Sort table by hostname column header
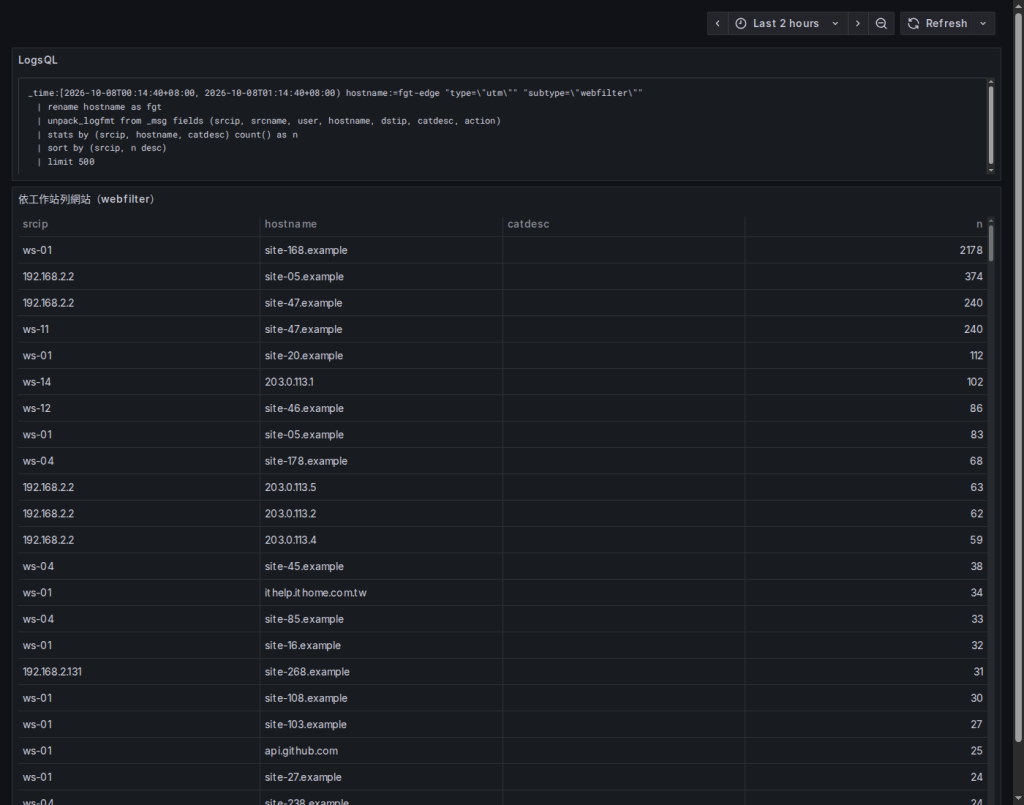 (x=291, y=224)
